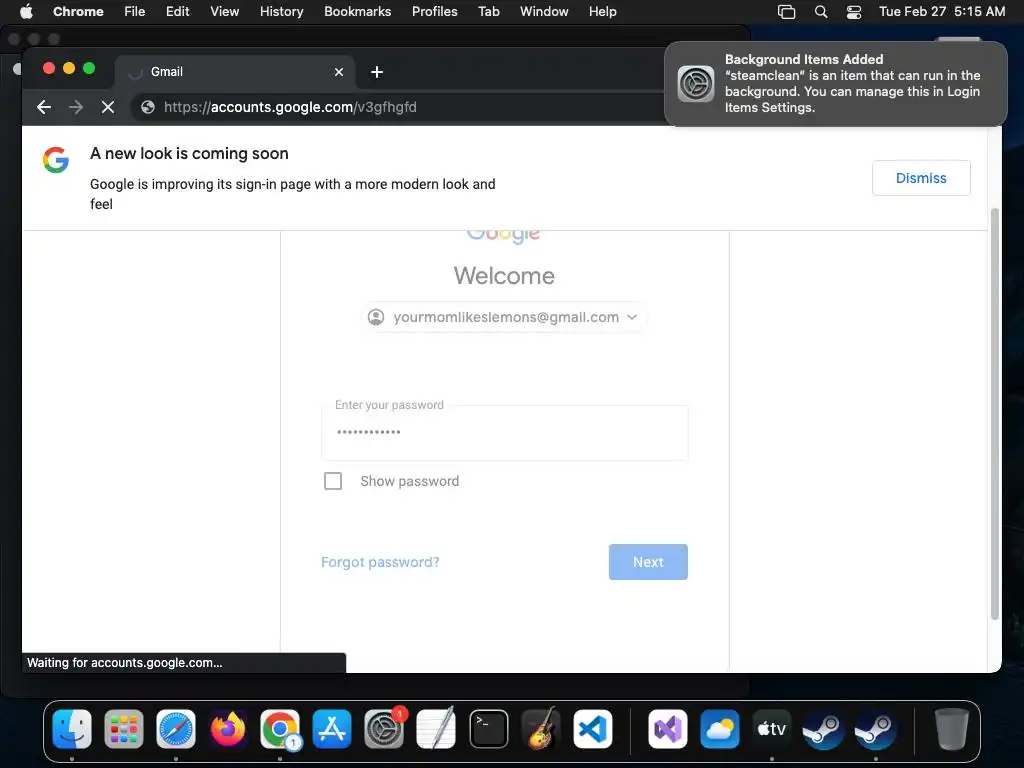Open Finder from the Dock
Screen dimensions: 1024x768
pyautogui.click(x=72, y=729)
